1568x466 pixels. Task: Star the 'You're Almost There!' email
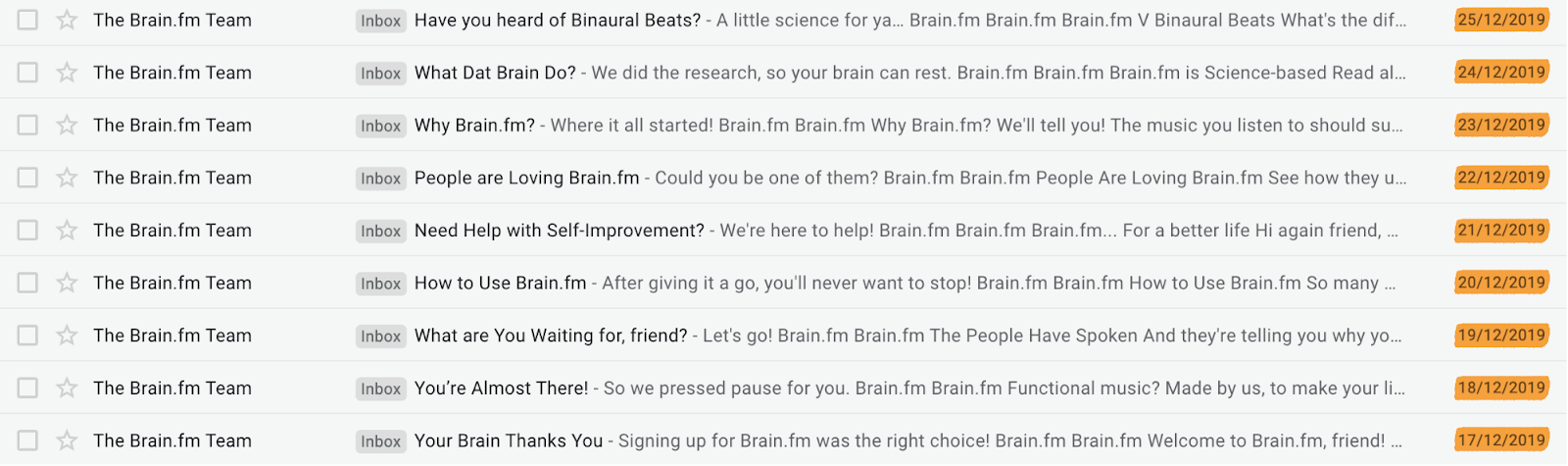tap(67, 388)
